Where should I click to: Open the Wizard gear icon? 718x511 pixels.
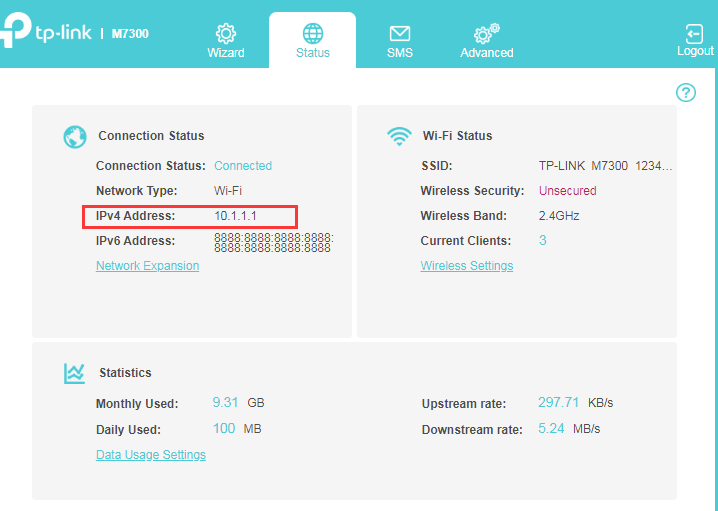[226, 33]
